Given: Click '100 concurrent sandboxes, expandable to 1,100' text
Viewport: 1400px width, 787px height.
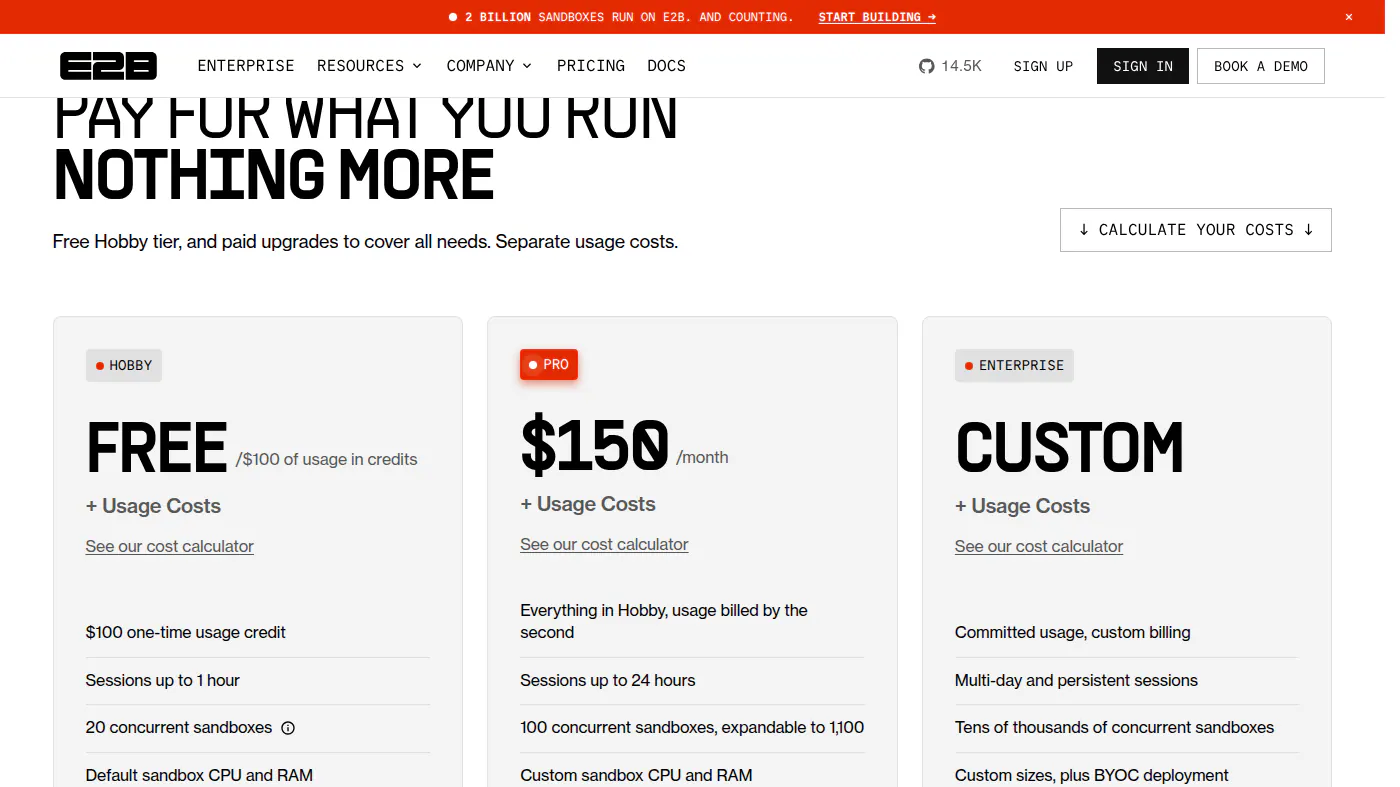Looking at the screenshot, I should 692,728.
